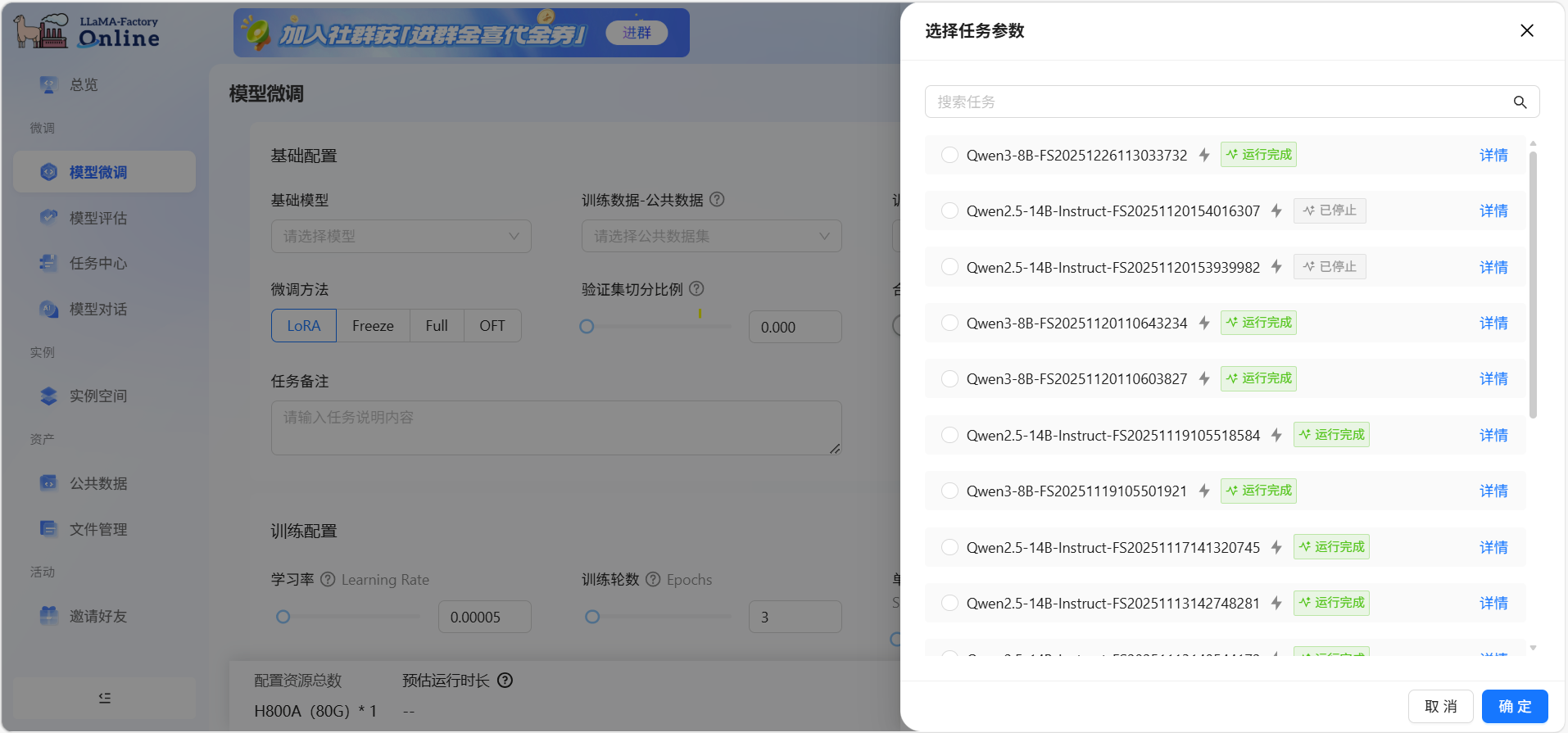Viewport: 1568px width, 733px height.
Task: Click help icon next to 学习率
Action: pyautogui.click(x=328, y=579)
